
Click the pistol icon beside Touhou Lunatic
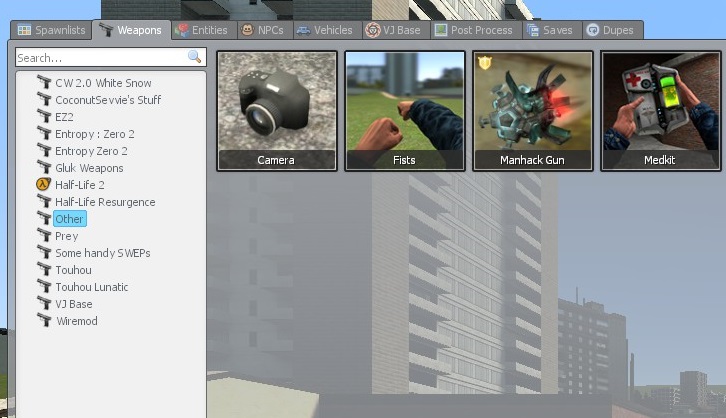(44, 287)
